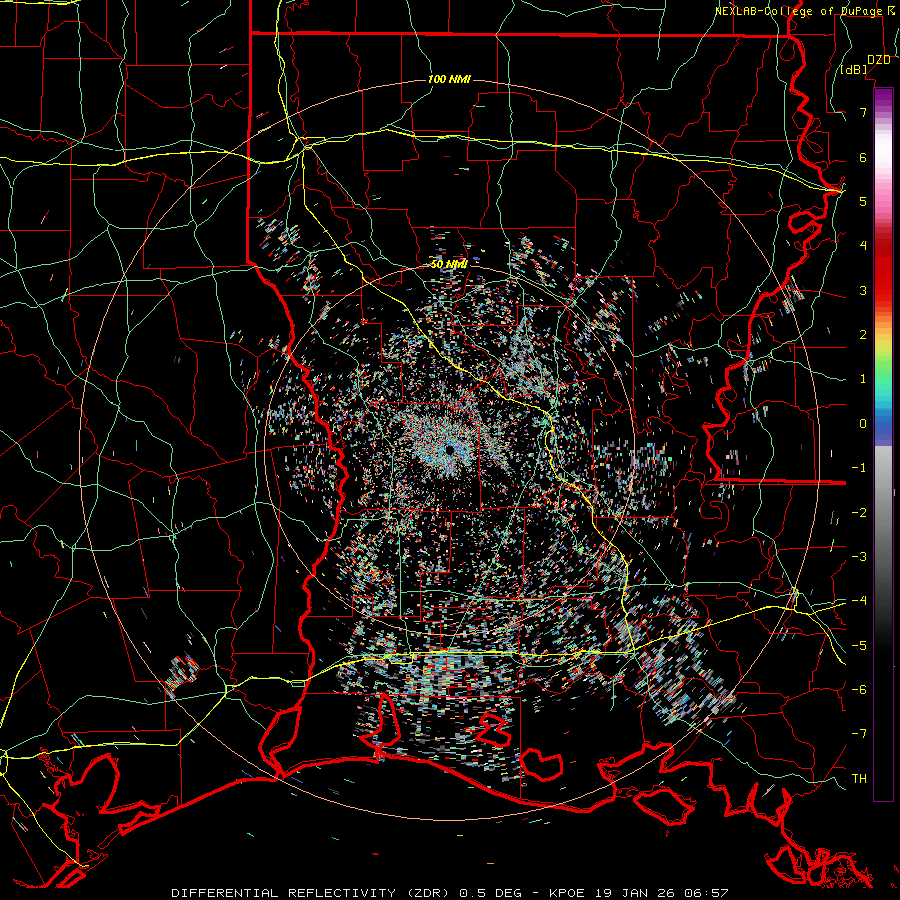
Task: Click the NEXLAB-College of DuPage label
Action: [x=806, y=11]
